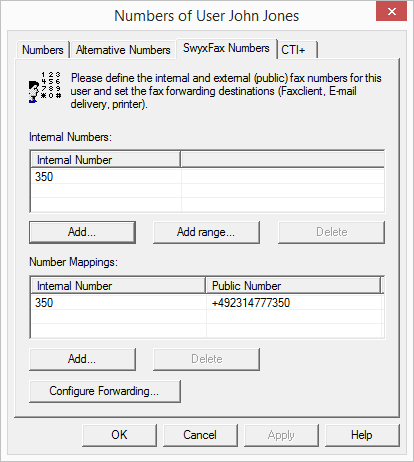414x462 pixels.
Task: Add a new internal fax number
Action: 82,232
